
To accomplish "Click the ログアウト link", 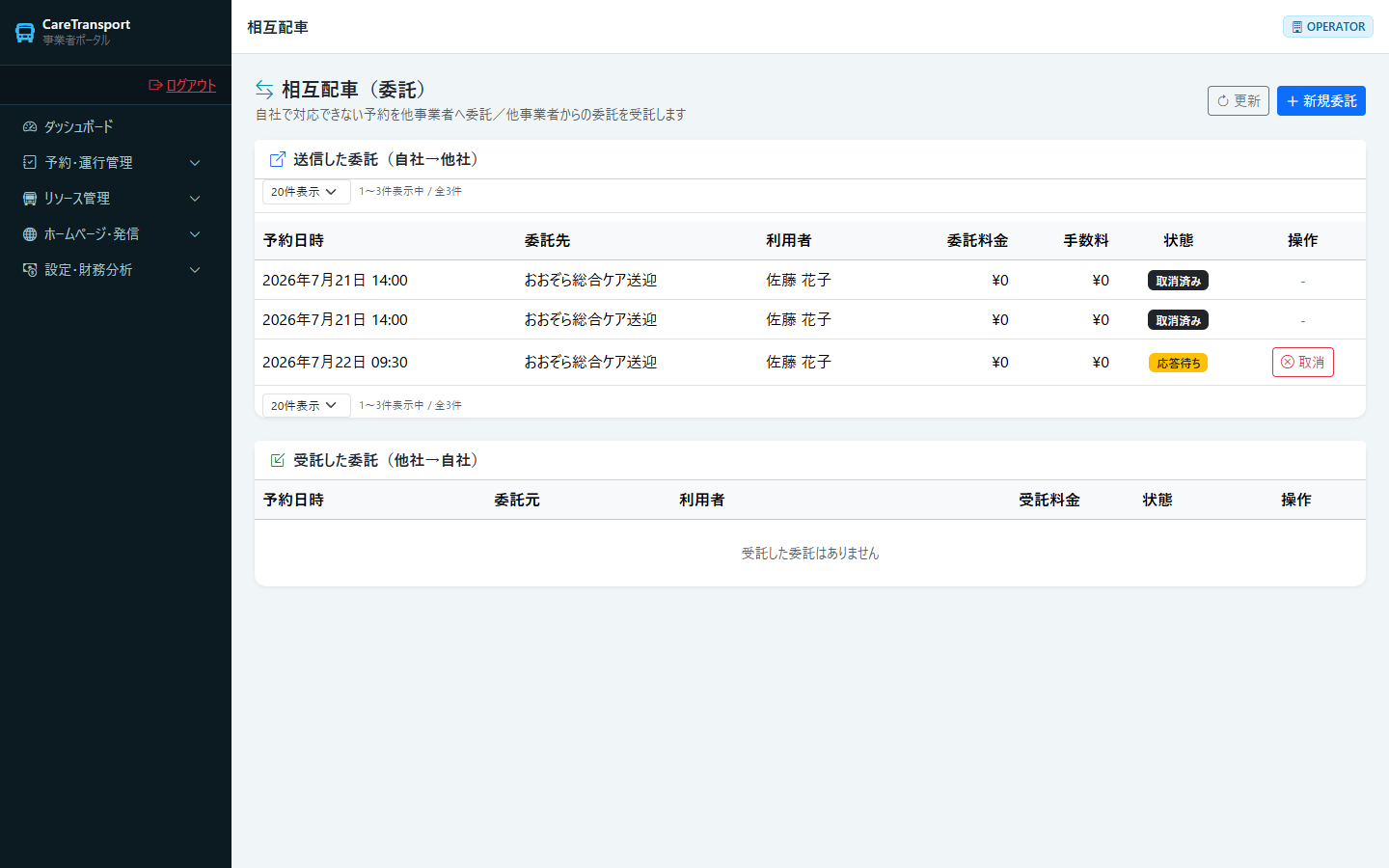I will click(191, 85).
